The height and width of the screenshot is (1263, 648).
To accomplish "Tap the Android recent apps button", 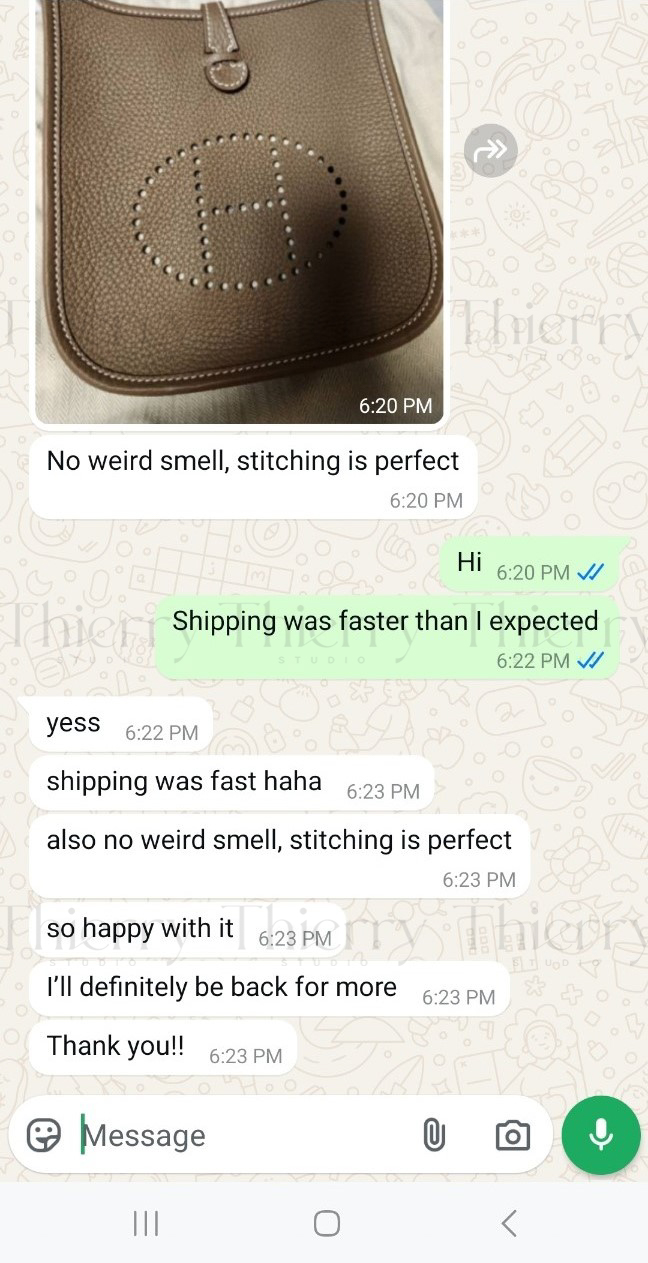I will coord(146,1223).
